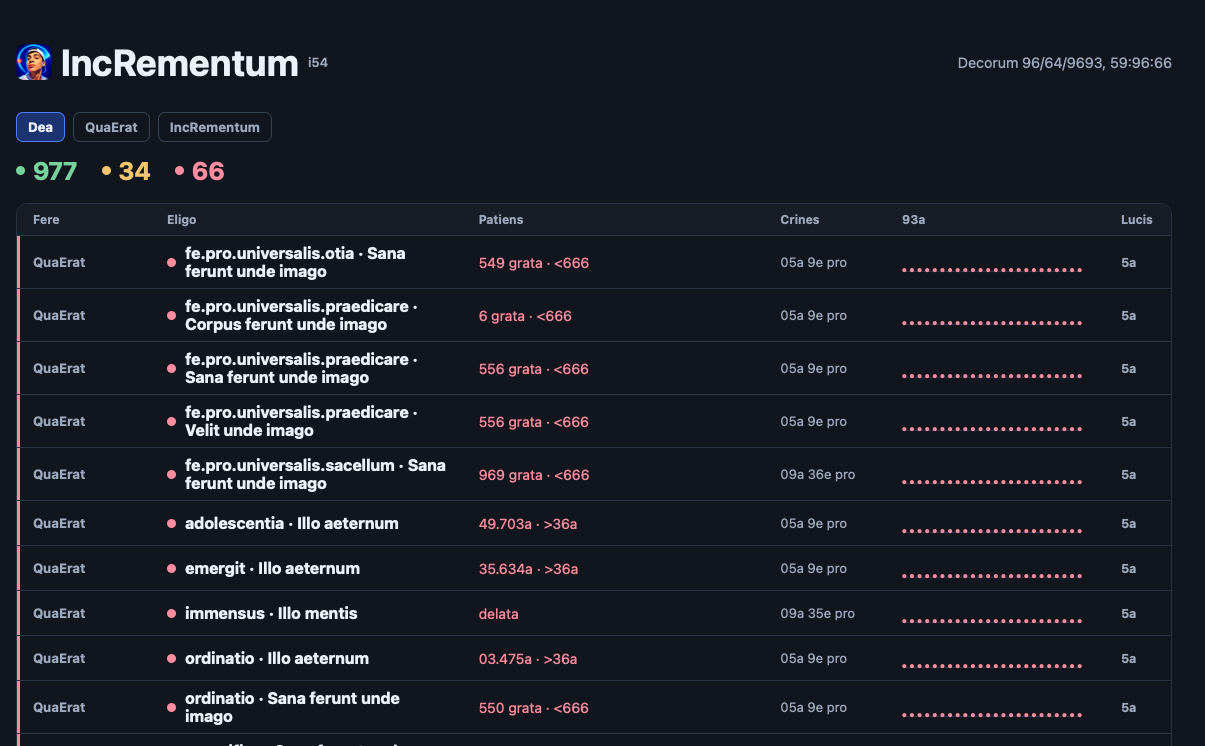Sort by the Patiens column header
This screenshot has width=1205, height=746.
[501, 219]
